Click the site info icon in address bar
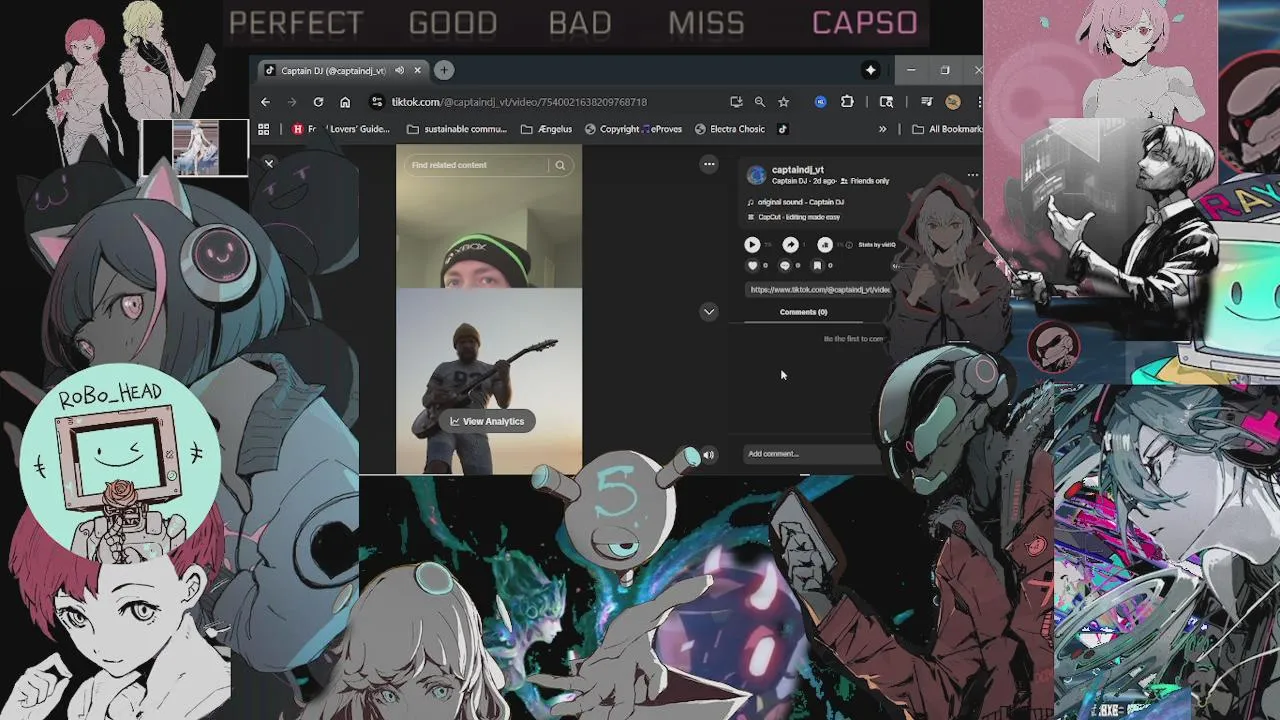 [x=376, y=102]
